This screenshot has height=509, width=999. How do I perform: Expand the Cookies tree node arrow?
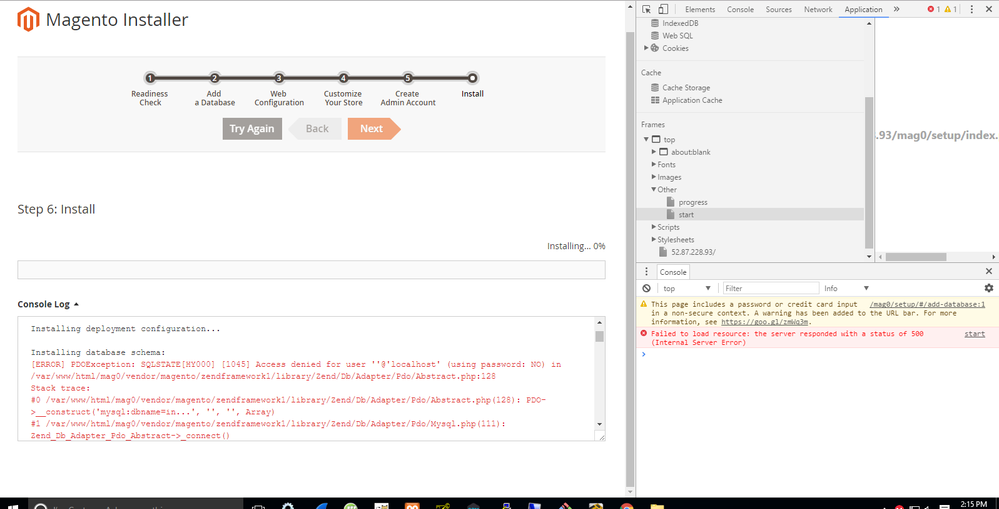(x=646, y=48)
